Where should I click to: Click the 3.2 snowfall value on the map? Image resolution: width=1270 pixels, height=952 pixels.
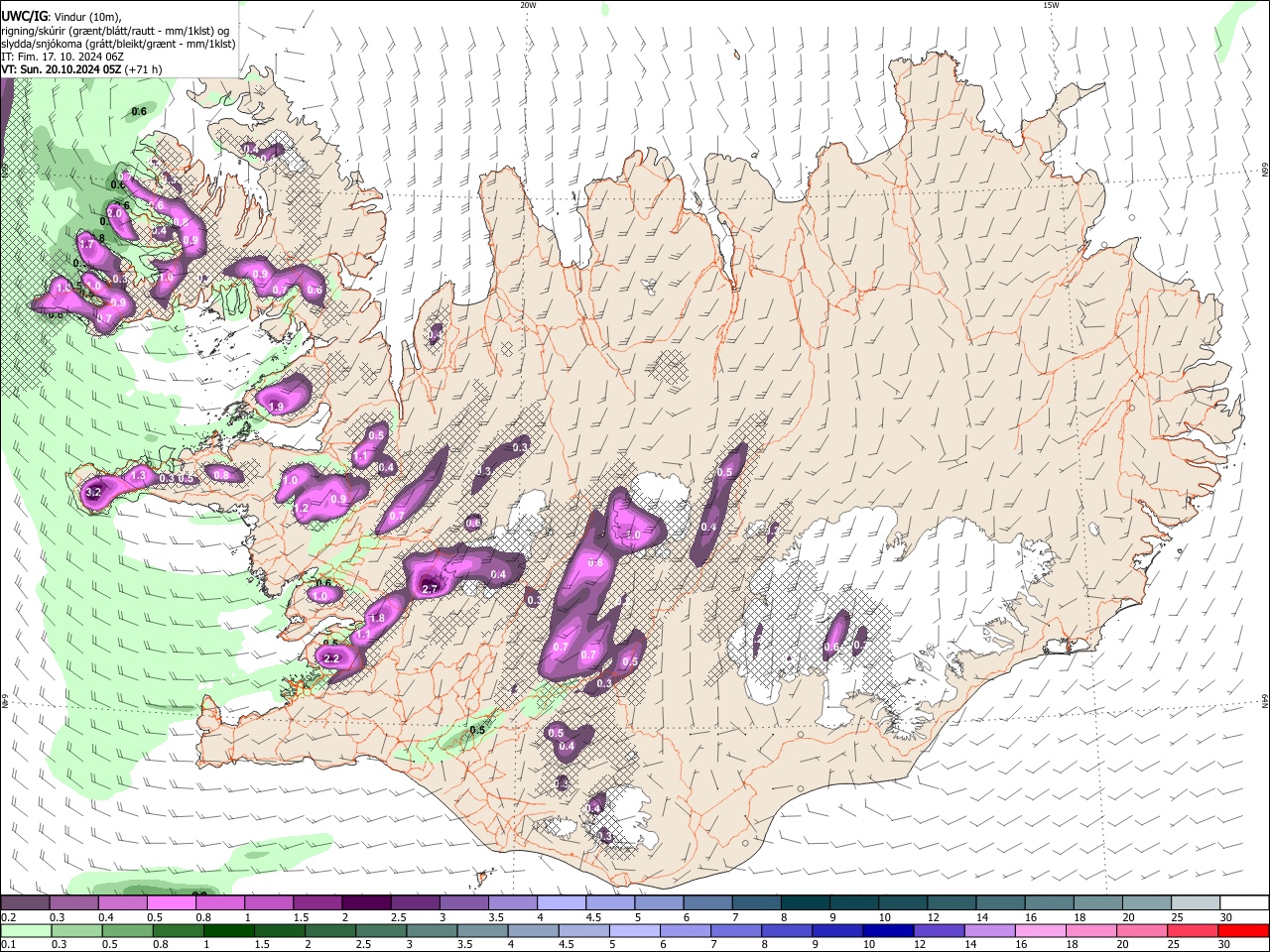[x=95, y=492]
